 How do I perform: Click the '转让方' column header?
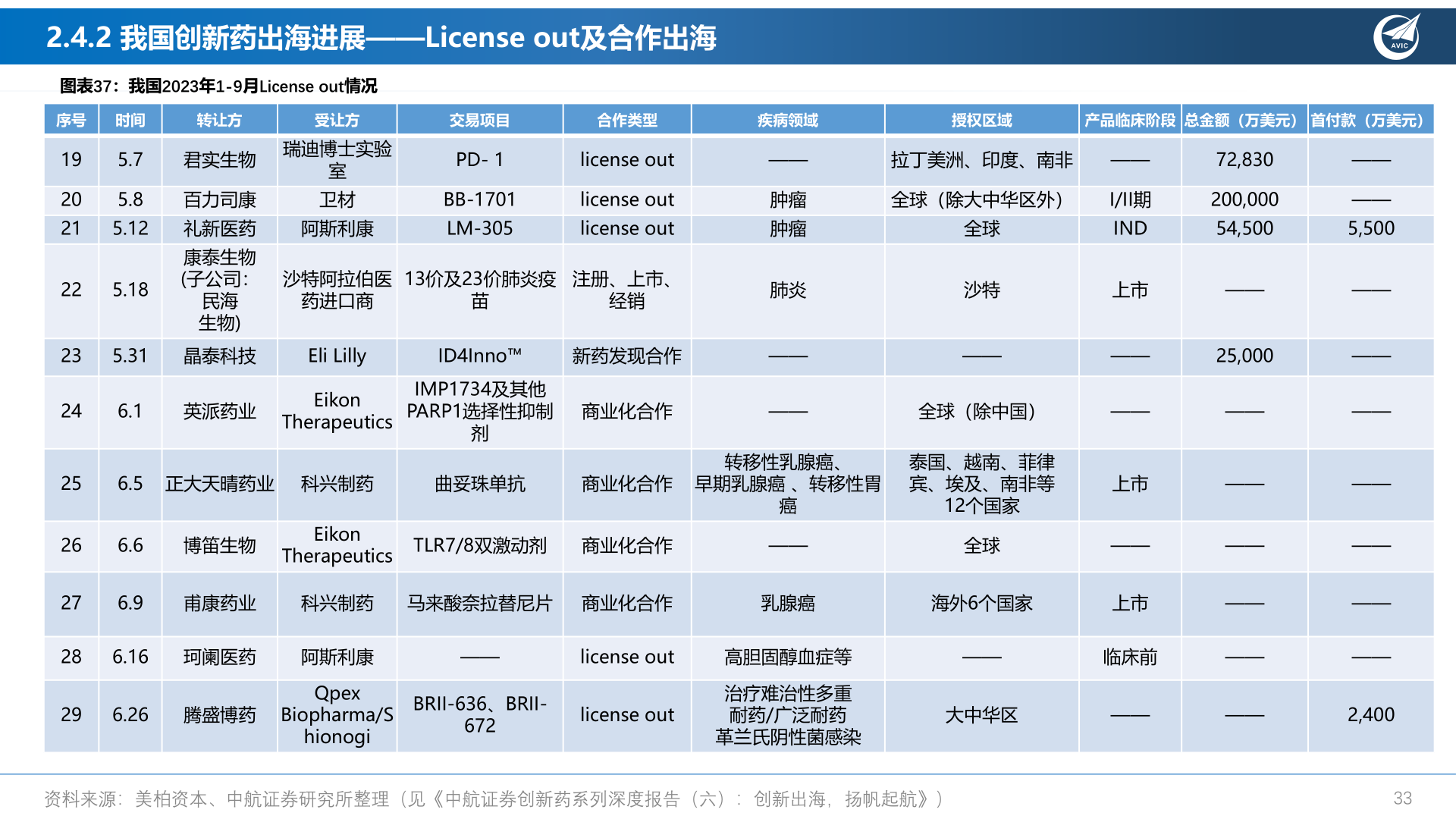(219, 121)
